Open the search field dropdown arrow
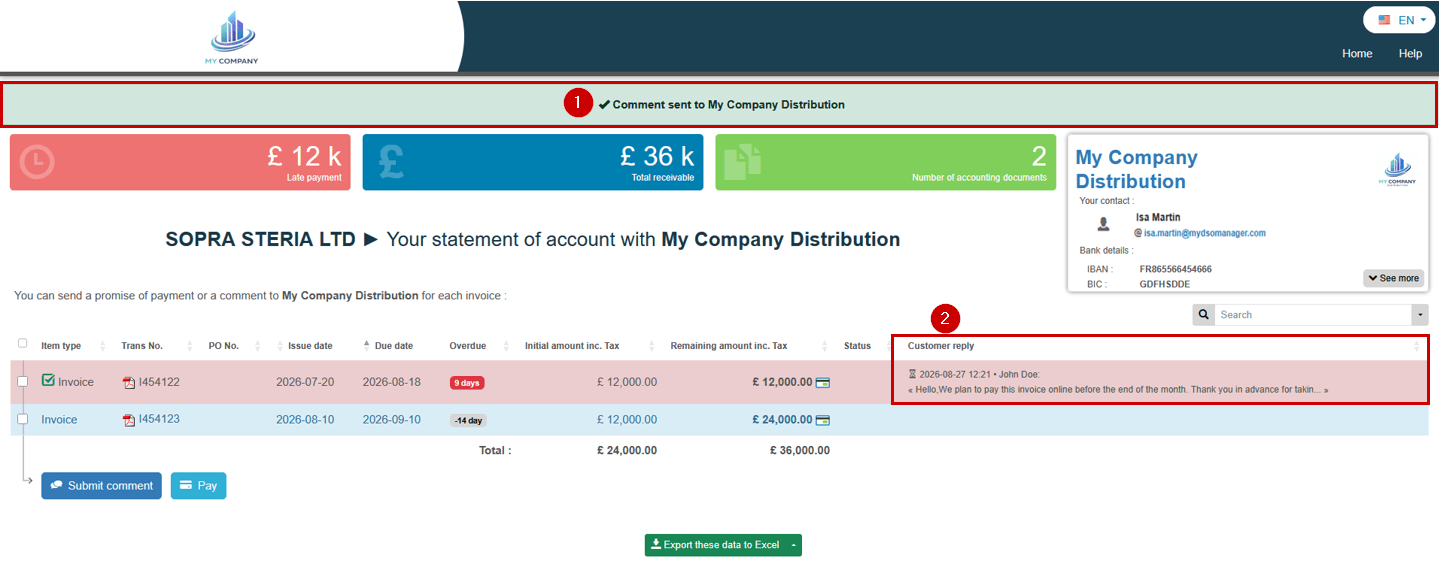1439x575 pixels. click(x=1420, y=315)
